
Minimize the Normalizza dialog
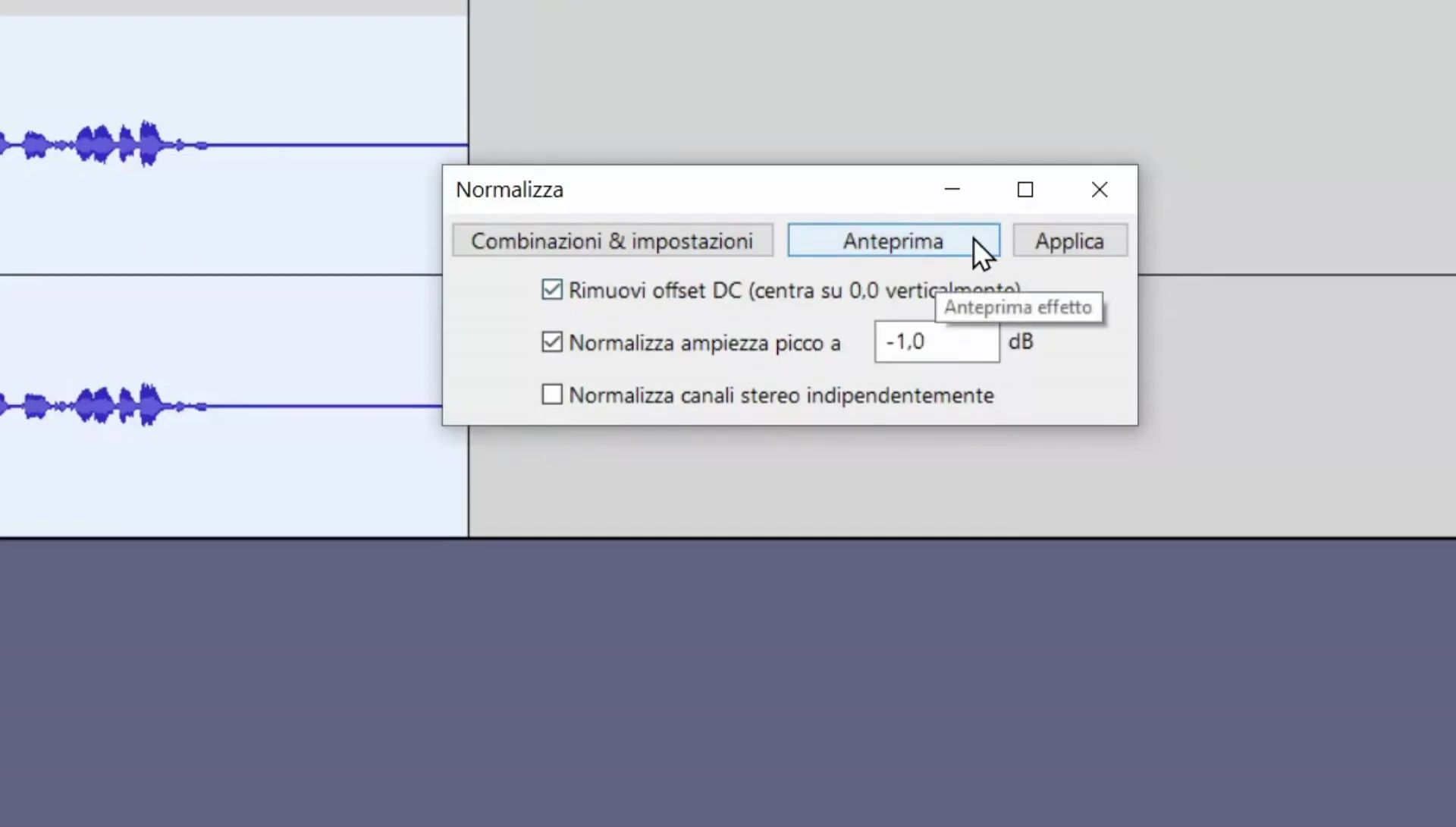pos(952,189)
